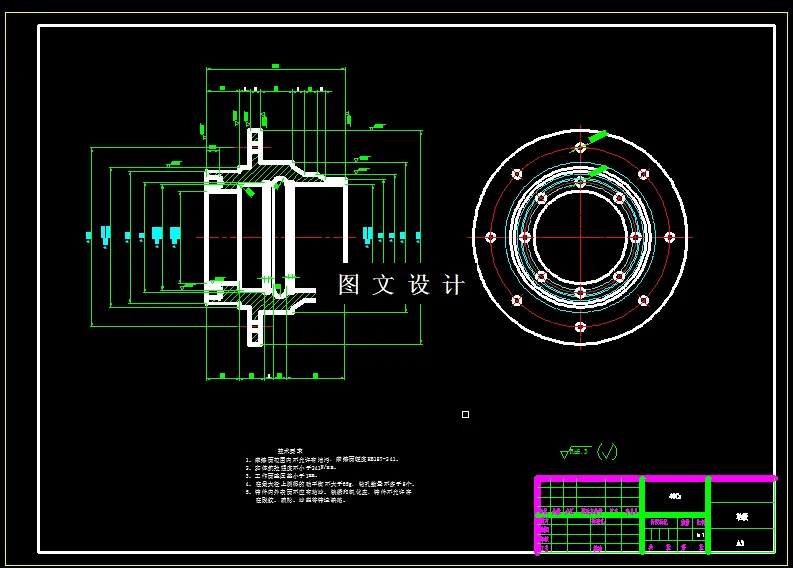Select the Ra6.3 surface roughness symbol
This screenshot has height=568, width=793.
tap(576, 452)
